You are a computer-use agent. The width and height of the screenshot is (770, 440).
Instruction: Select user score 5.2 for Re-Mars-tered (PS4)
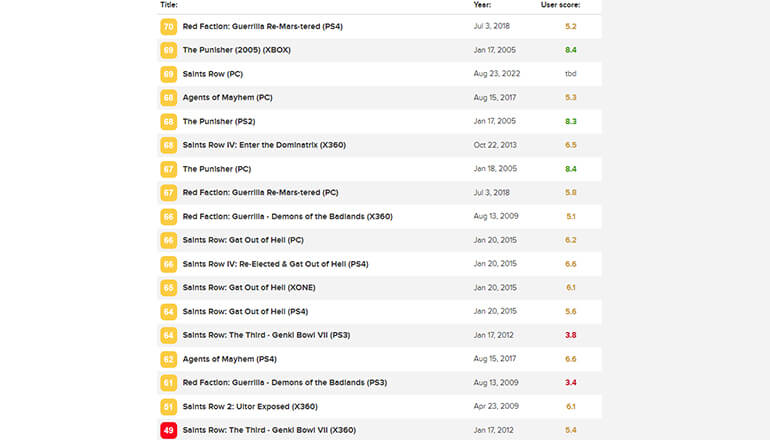click(x=571, y=27)
